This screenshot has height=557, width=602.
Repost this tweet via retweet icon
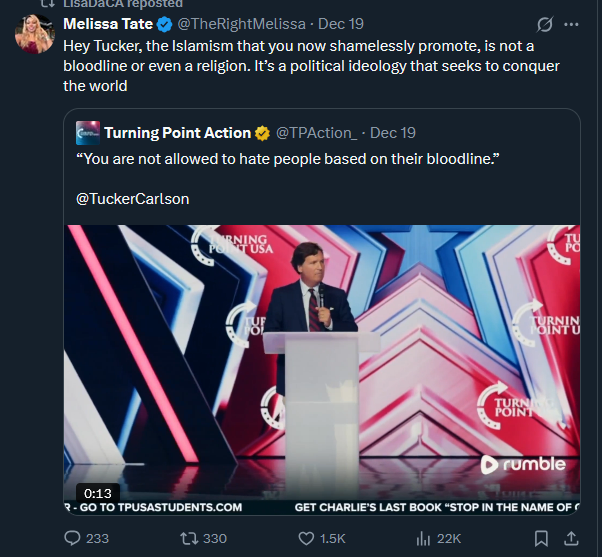tap(187, 538)
